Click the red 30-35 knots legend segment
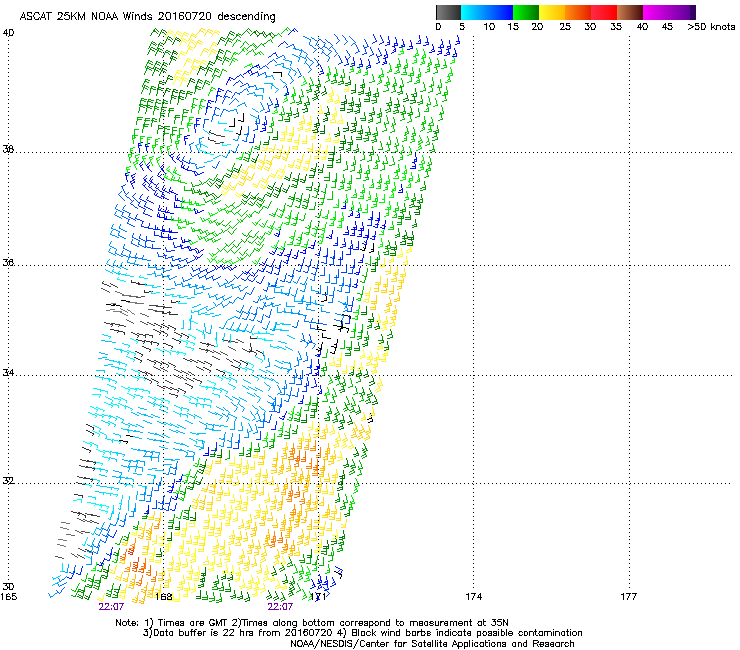740x650 pixels. [x=604, y=12]
